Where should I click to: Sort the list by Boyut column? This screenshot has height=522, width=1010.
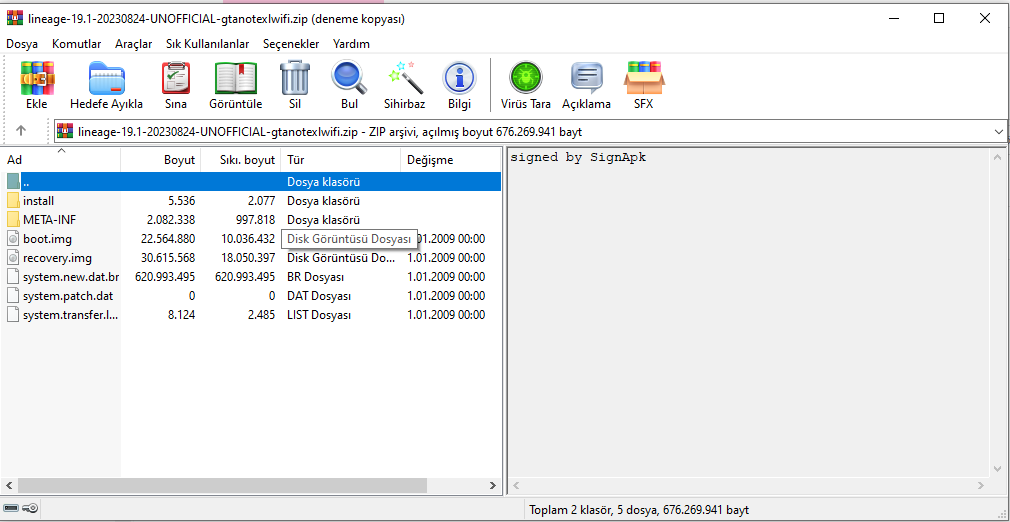161,160
